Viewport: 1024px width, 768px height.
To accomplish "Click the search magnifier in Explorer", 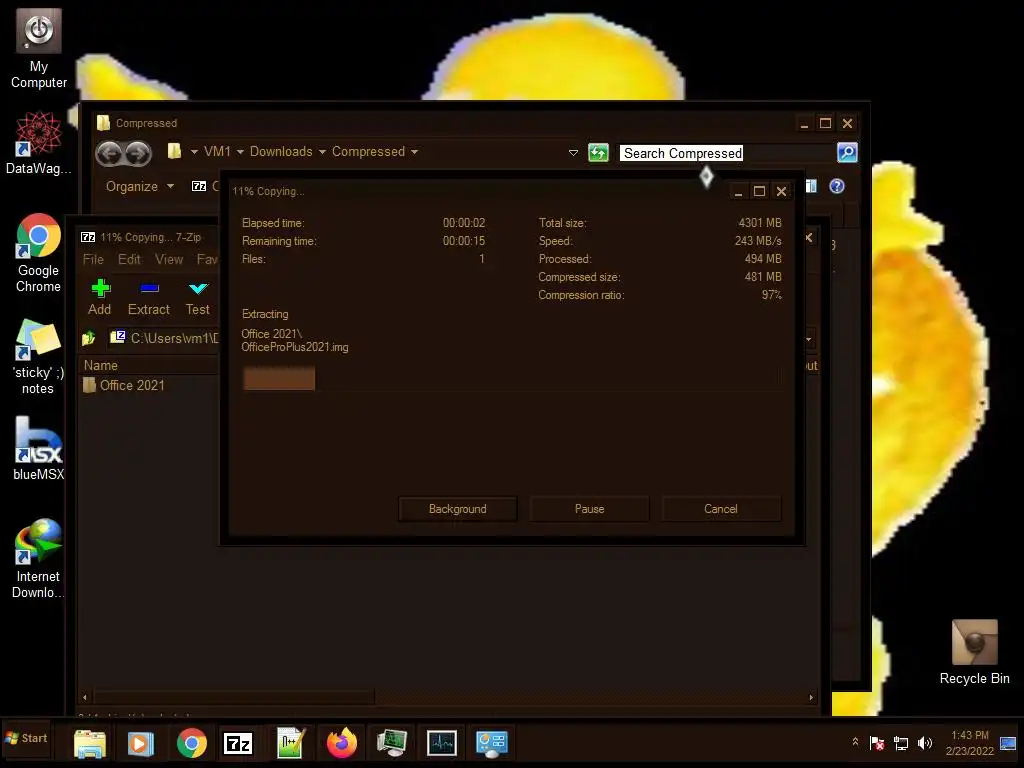I will pos(847,153).
